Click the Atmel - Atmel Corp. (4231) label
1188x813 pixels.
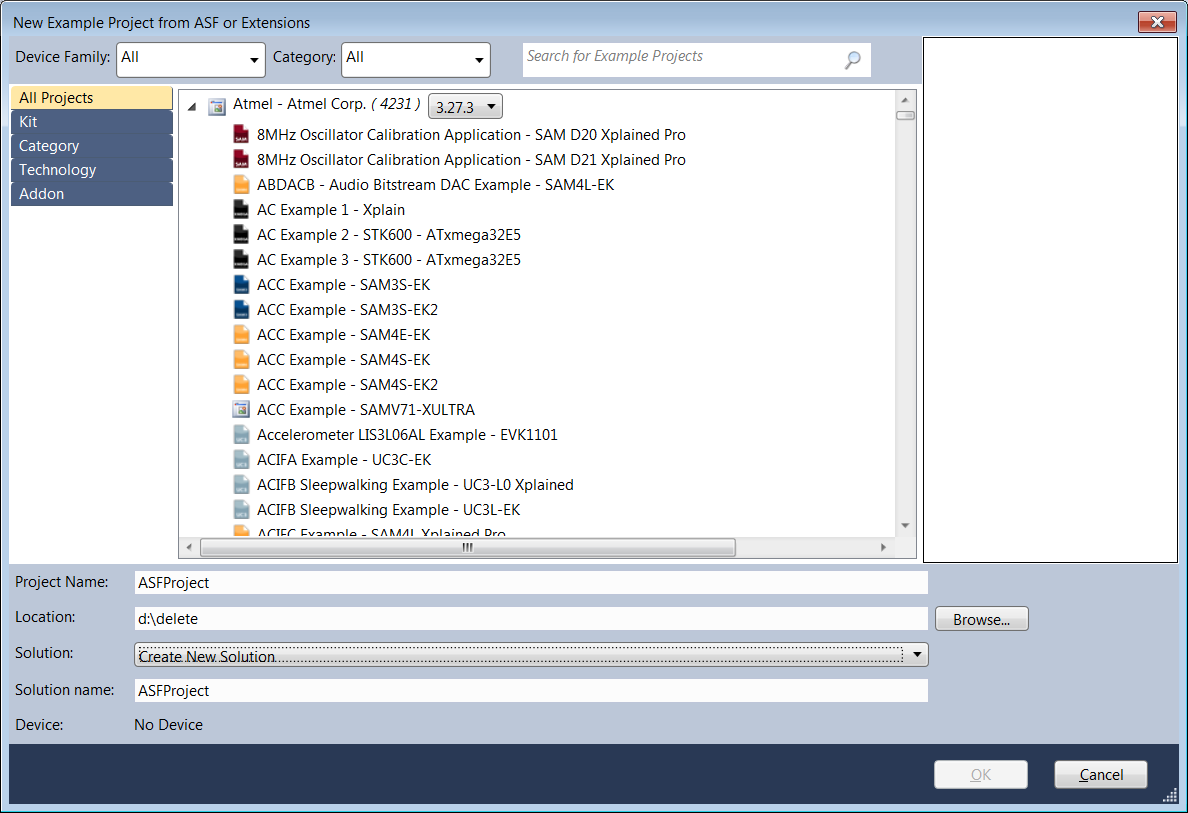click(327, 105)
